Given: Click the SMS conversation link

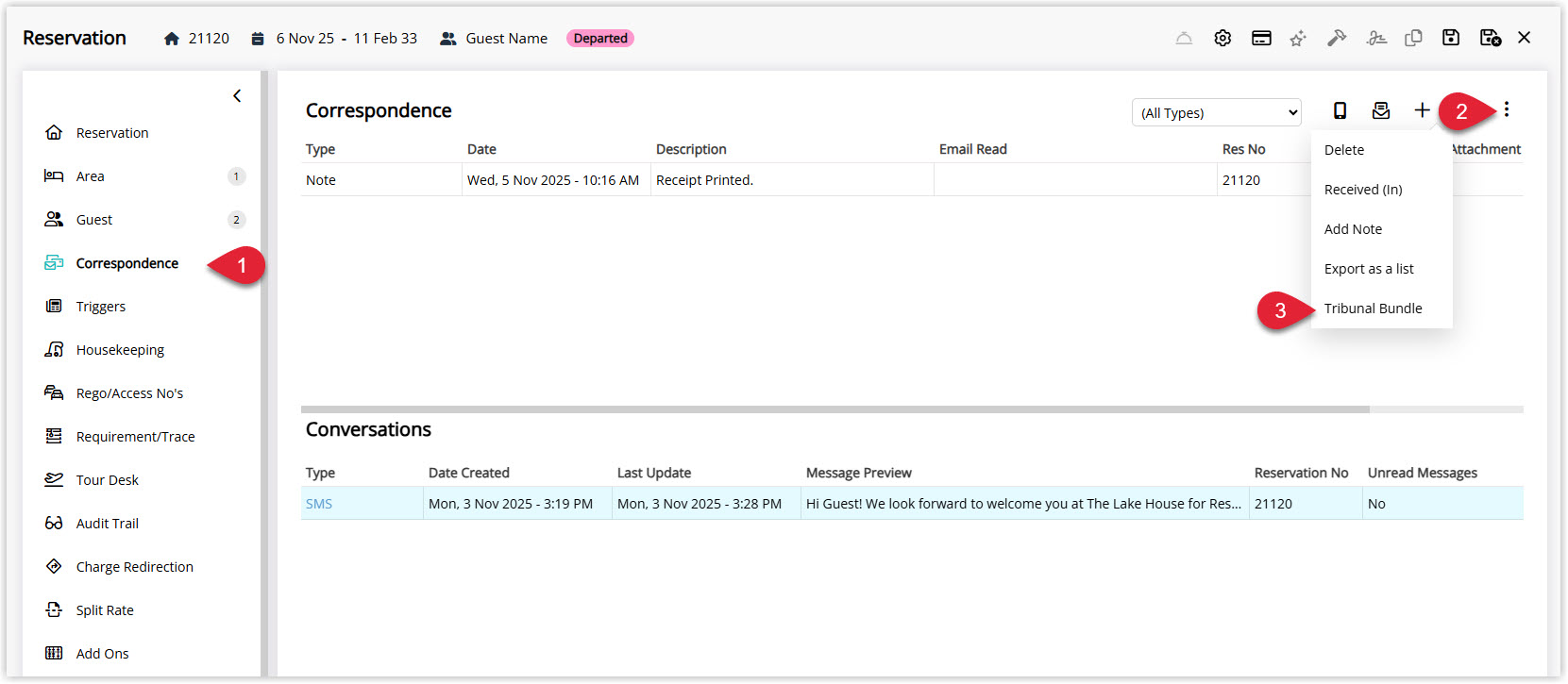Looking at the screenshot, I should coord(319,504).
